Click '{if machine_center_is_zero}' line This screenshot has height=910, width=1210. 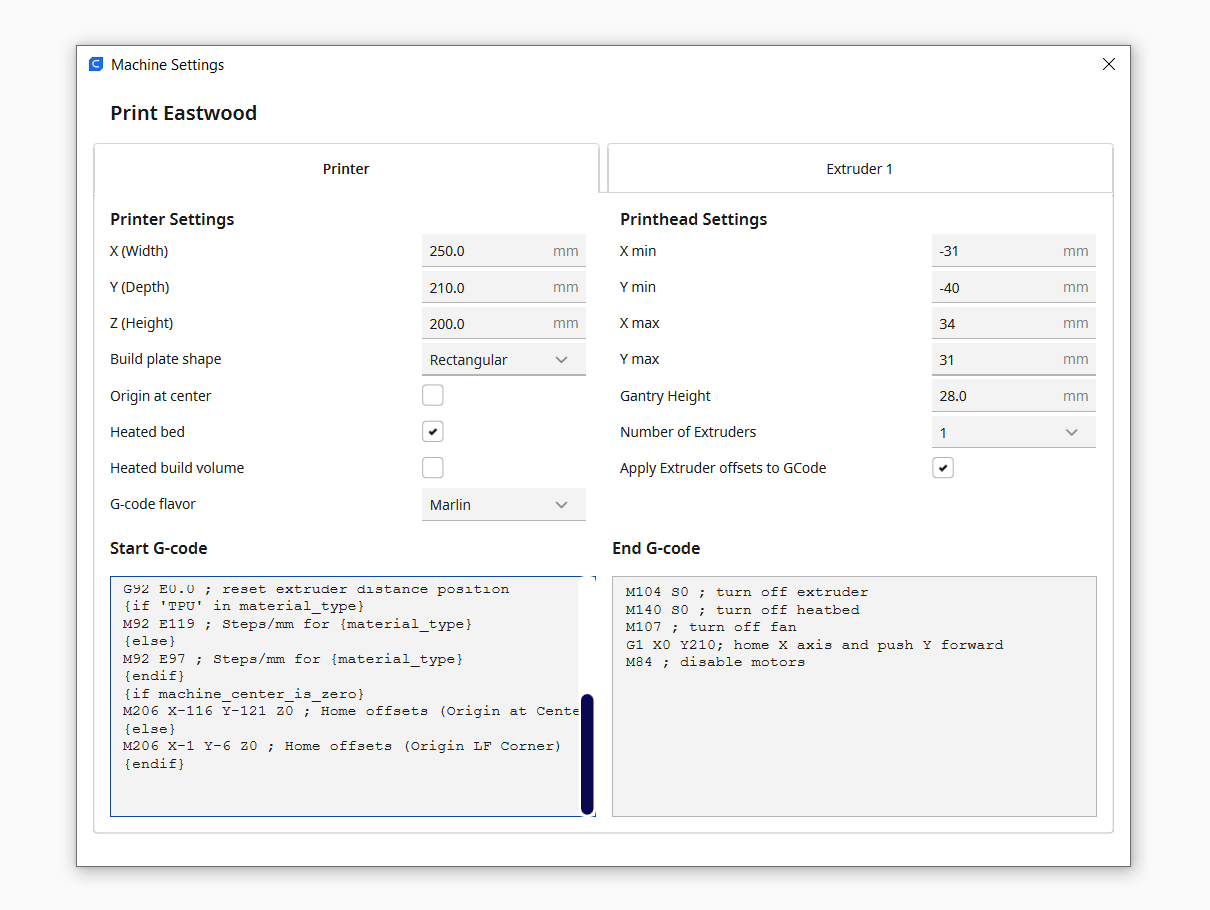[x=244, y=694]
